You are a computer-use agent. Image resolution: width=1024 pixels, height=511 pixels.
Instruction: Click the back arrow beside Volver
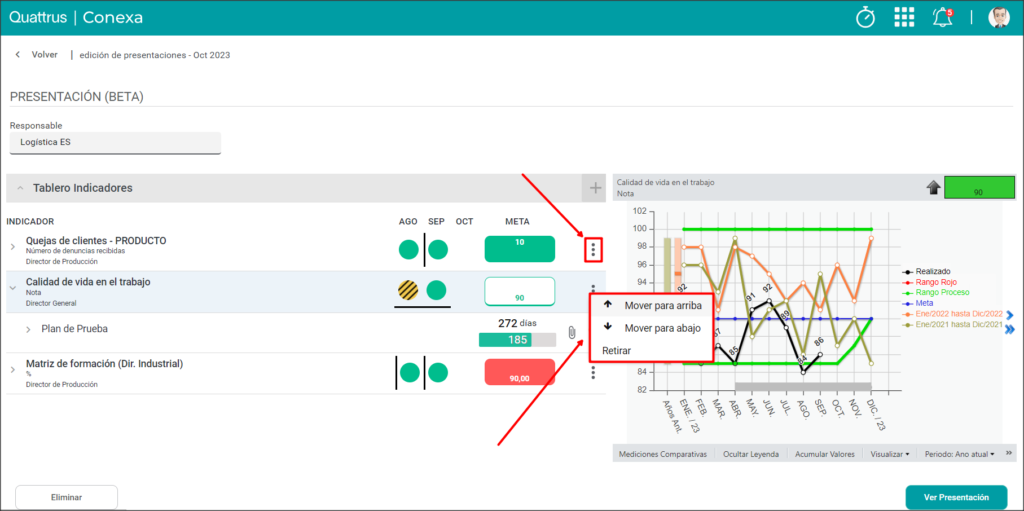tap(18, 55)
